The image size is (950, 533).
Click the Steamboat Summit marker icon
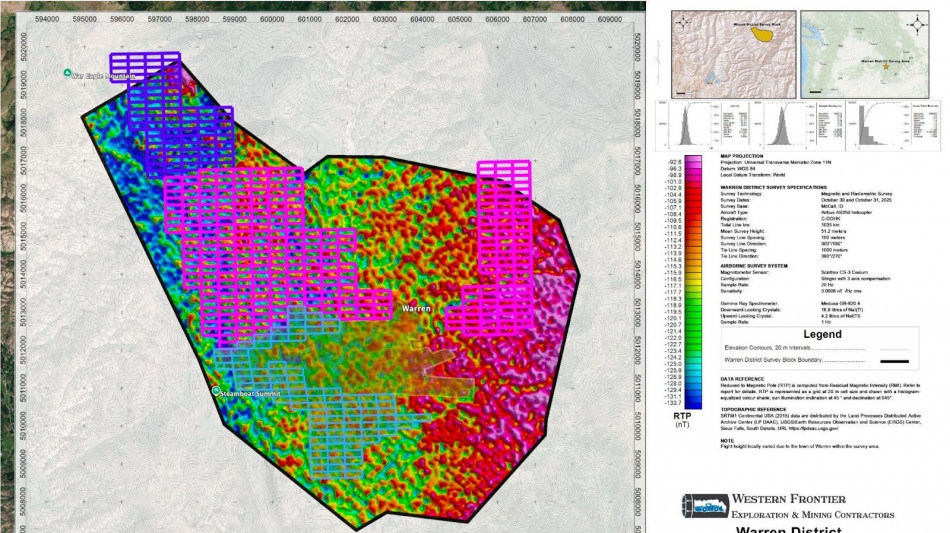[x=216, y=391]
